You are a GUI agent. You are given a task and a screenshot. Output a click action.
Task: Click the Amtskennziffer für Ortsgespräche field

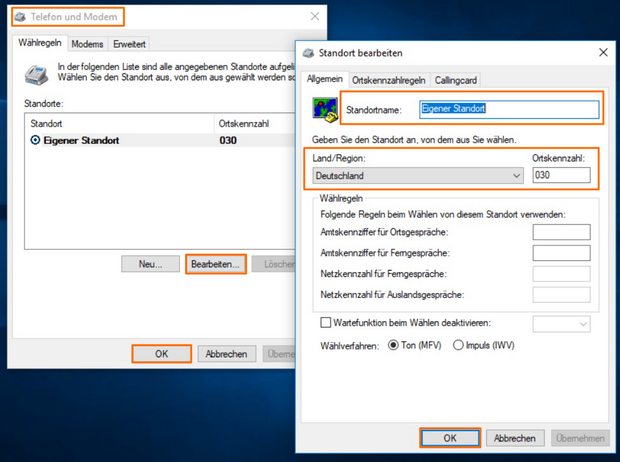[x=561, y=232]
